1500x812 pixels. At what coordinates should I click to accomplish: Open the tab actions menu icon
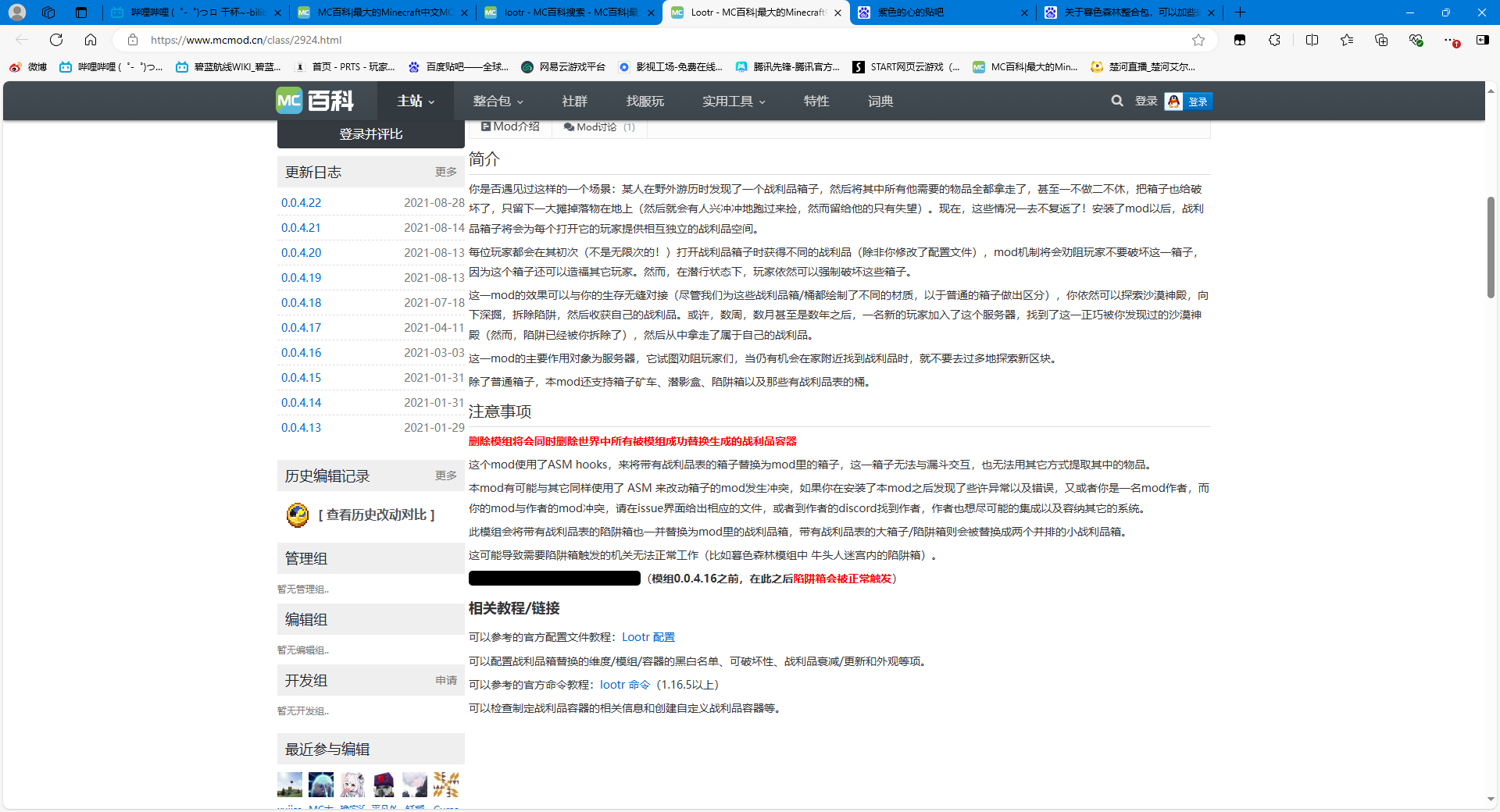click(x=81, y=12)
